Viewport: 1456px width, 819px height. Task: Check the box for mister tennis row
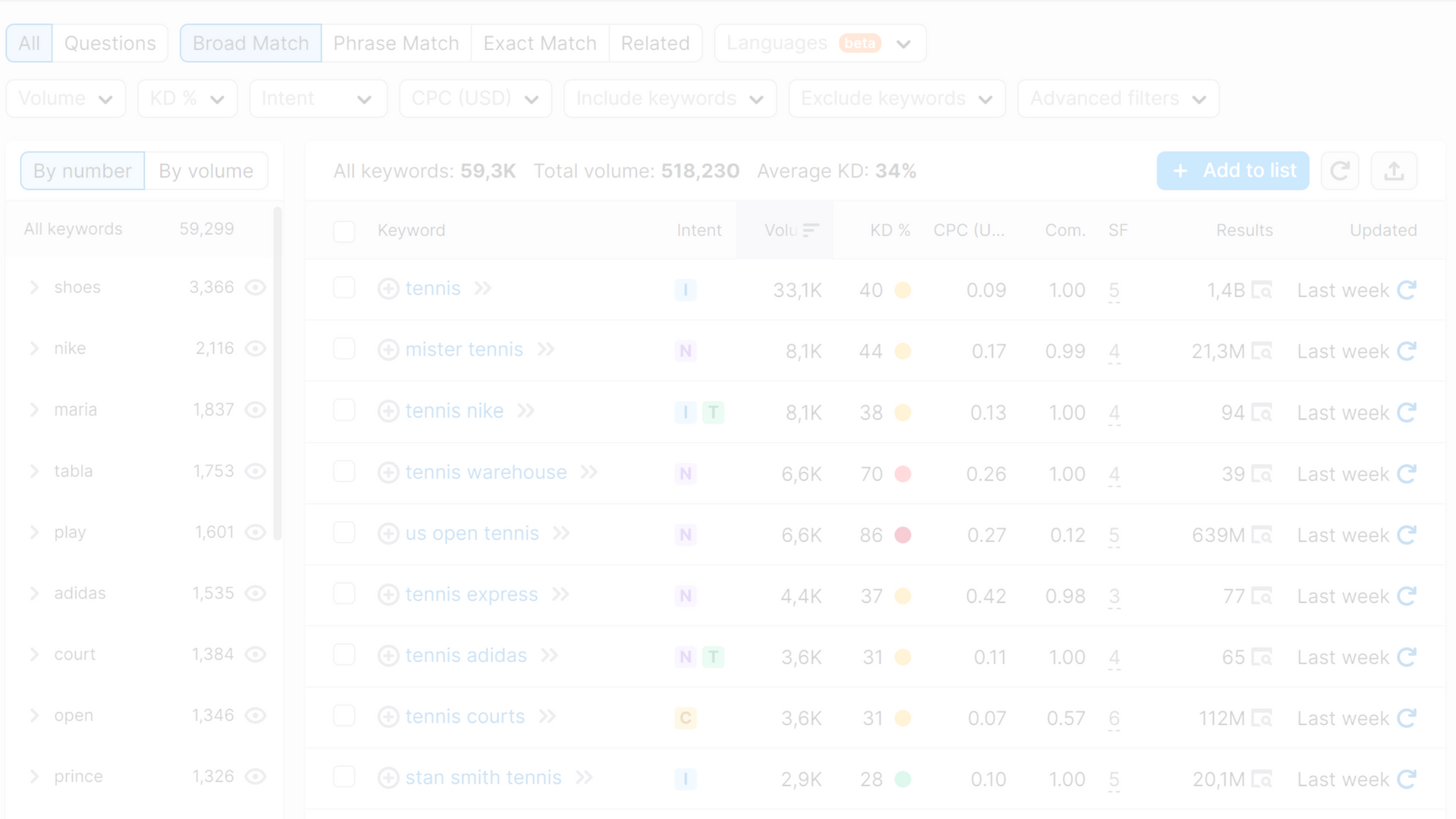point(344,349)
